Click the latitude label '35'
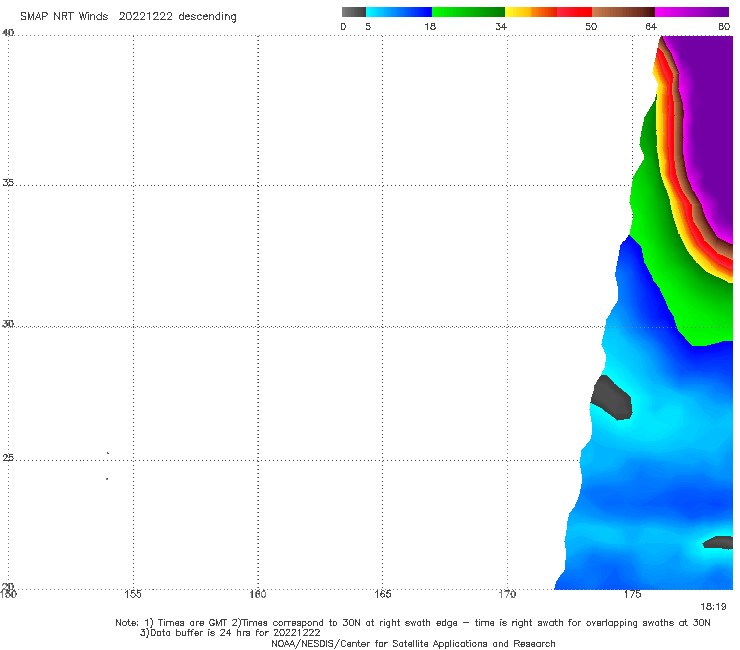The image size is (740, 650). point(8,182)
